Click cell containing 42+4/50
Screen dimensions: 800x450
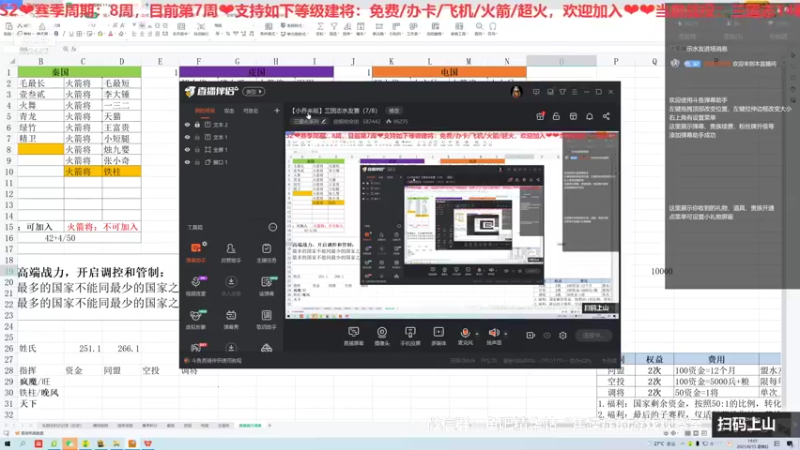click(x=60, y=238)
